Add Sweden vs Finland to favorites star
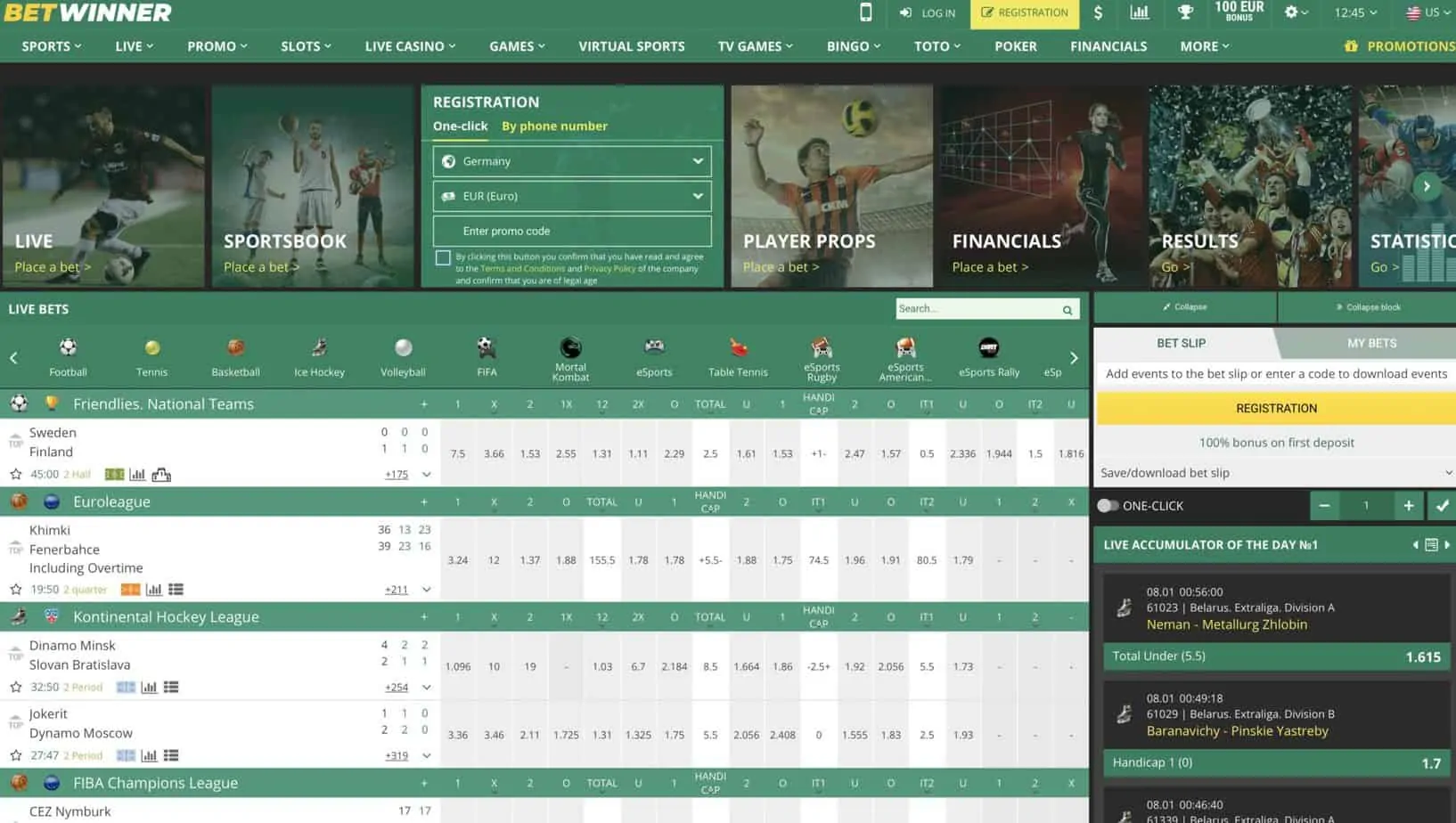The width and height of the screenshot is (1456, 823). 15,475
